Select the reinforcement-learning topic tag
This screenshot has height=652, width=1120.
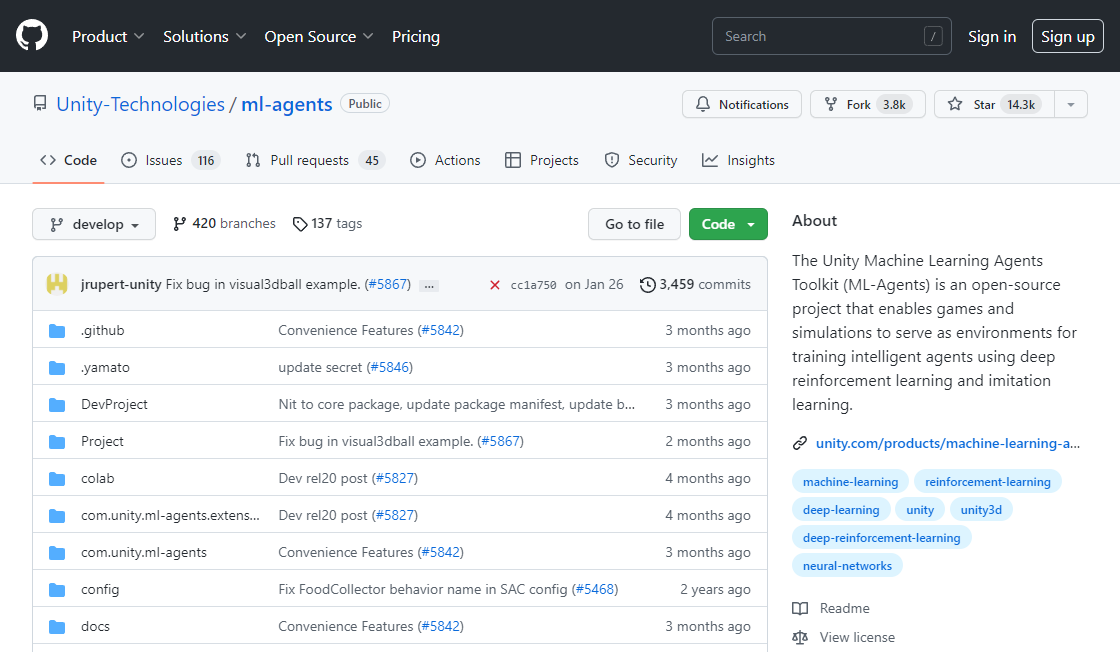tap(987, 482)
